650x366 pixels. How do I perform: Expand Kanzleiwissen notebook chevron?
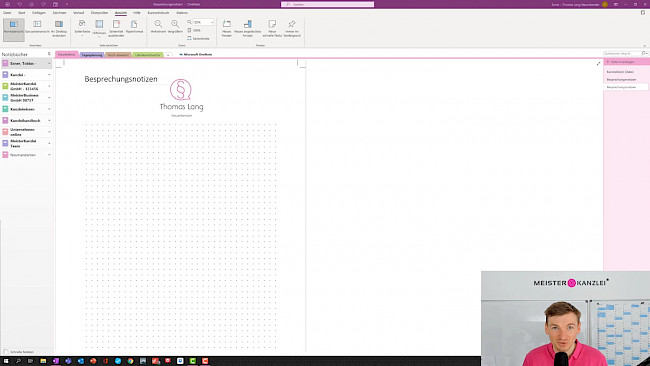tap(49, 109)
